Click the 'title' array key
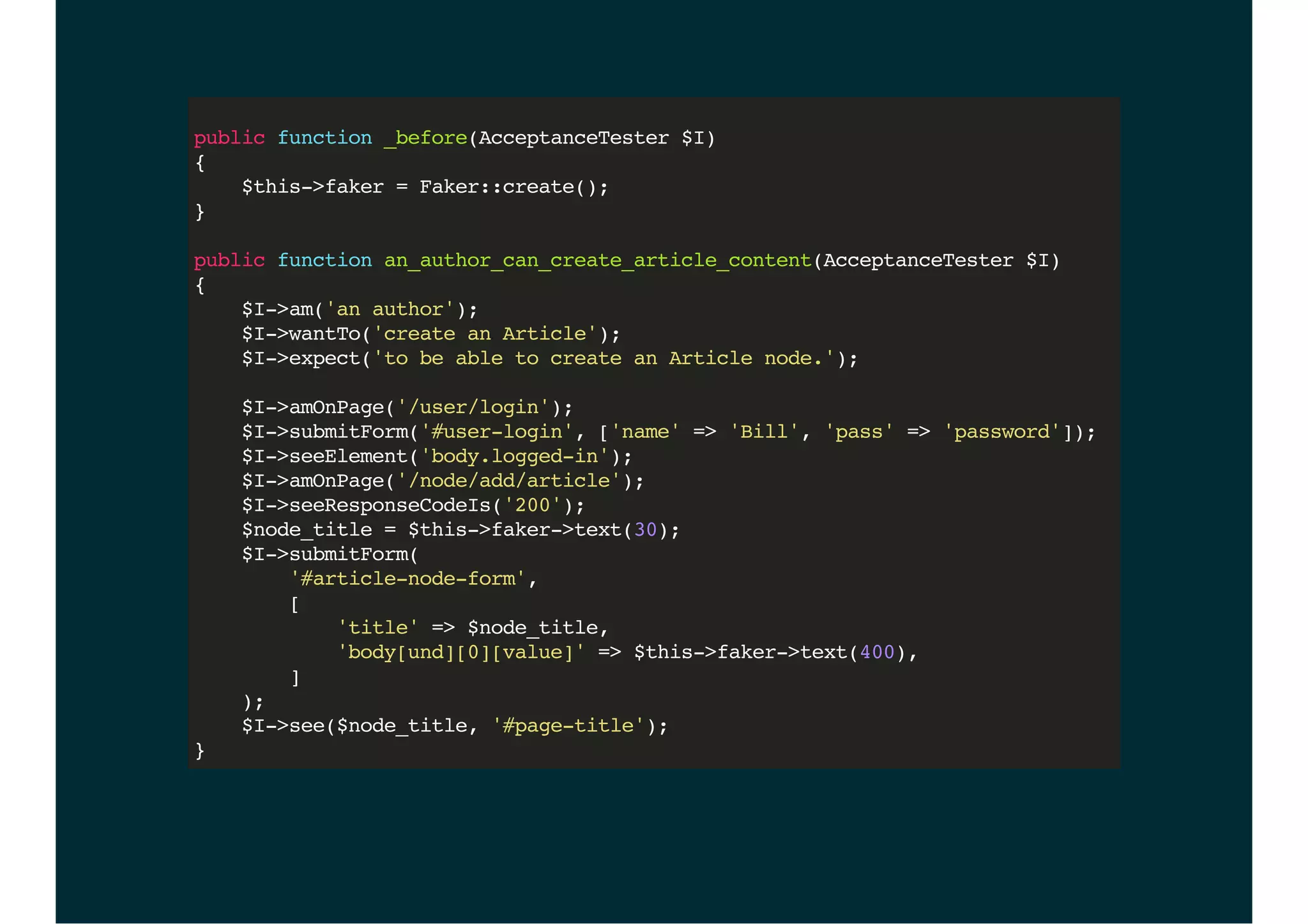Screen dimensions: 1308x924 (x=378, y=628)
